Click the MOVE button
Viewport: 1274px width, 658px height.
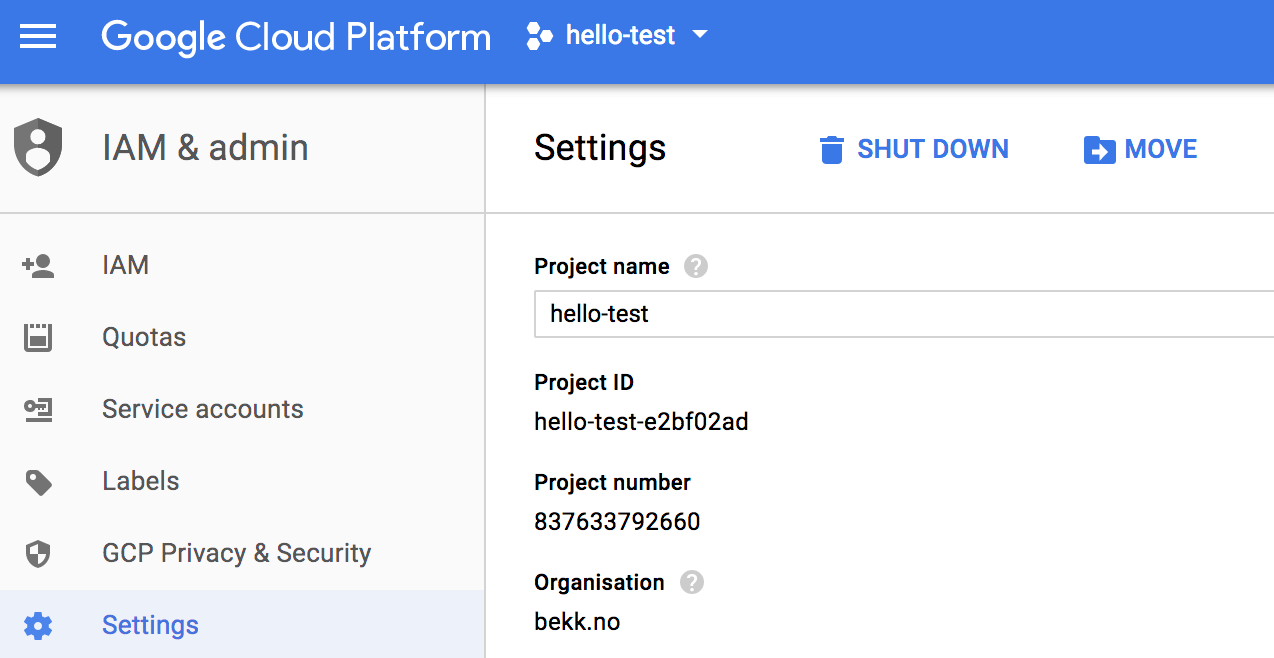(x=1140, y=149)
